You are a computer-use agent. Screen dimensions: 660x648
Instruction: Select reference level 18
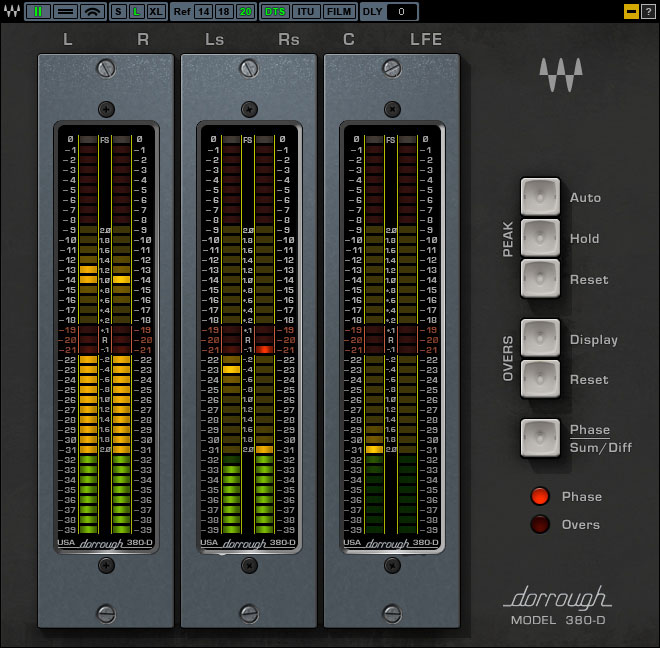click(x=224, y=11)
